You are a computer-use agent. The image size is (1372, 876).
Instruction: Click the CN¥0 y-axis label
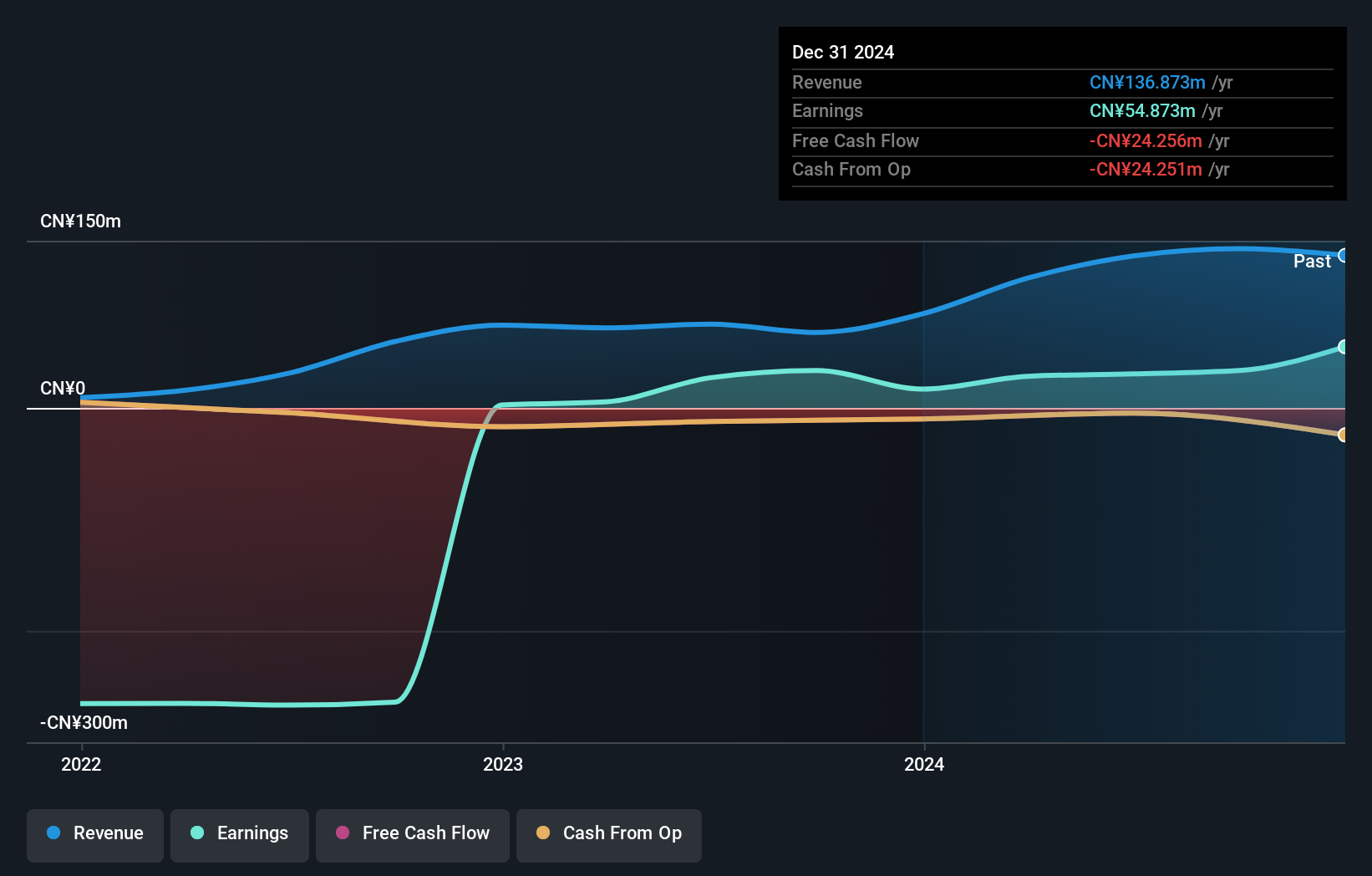(x=63, y=389)
